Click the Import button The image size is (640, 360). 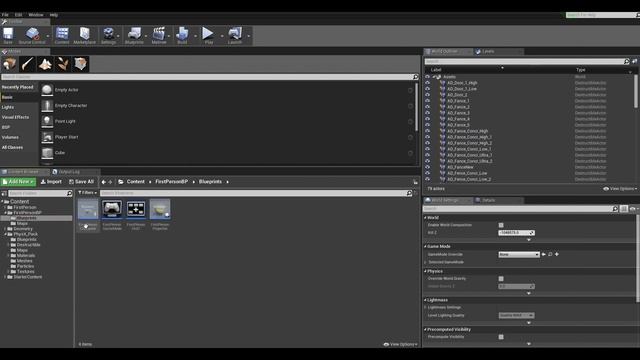(51, 182)
